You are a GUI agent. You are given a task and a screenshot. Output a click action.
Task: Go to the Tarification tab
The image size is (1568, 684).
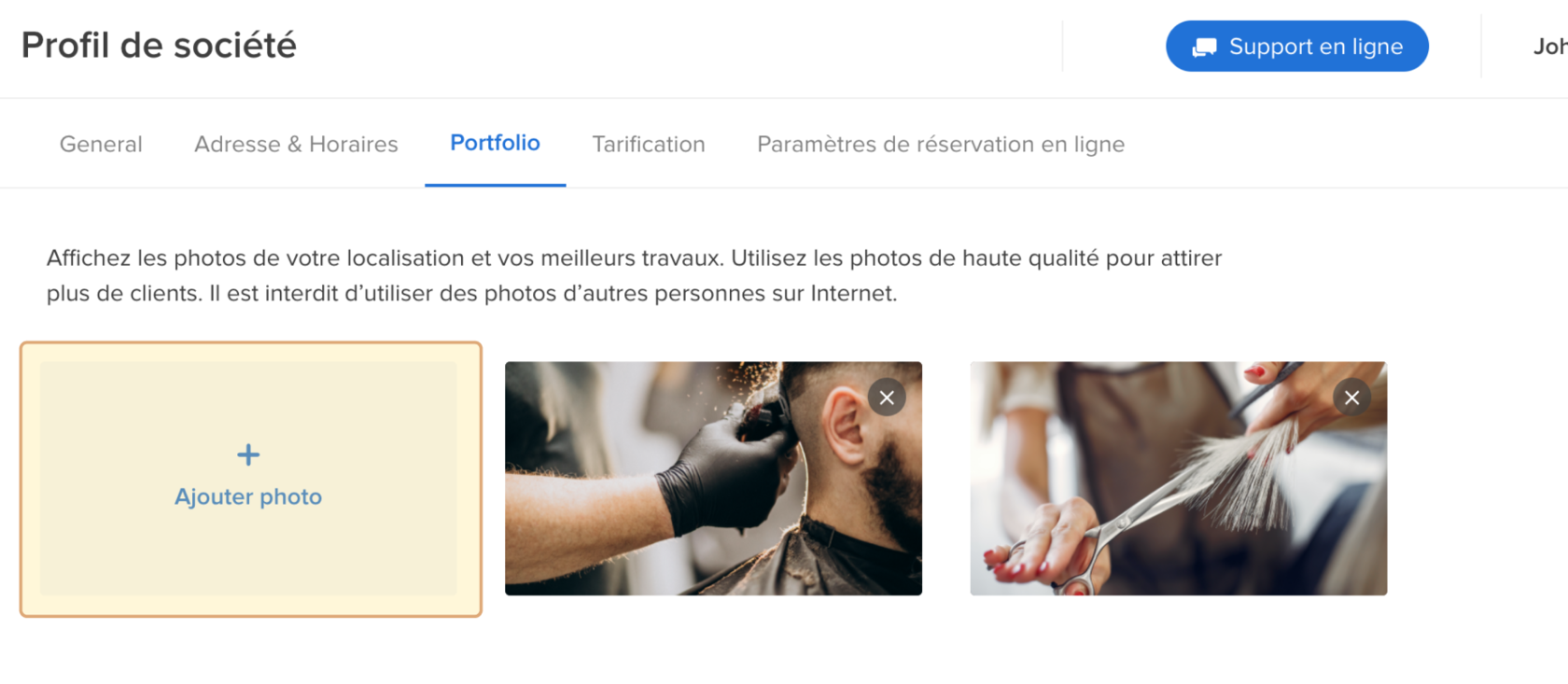click(649, 144)
